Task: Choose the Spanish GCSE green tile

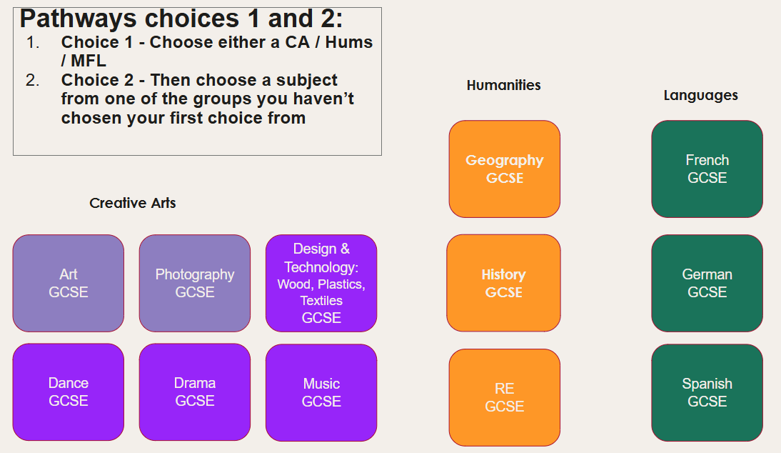Action: click(707, 393)
